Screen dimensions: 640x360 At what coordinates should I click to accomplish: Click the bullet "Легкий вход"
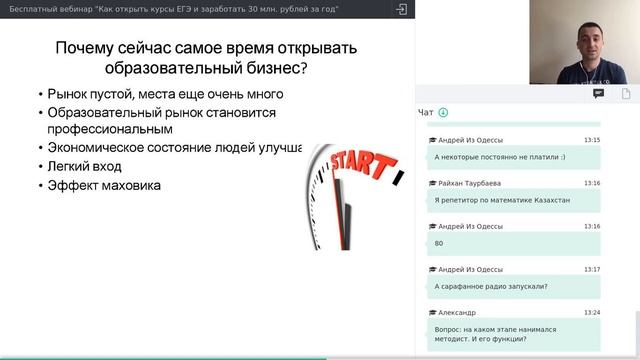pyautogui.click(x=84, y=167)
